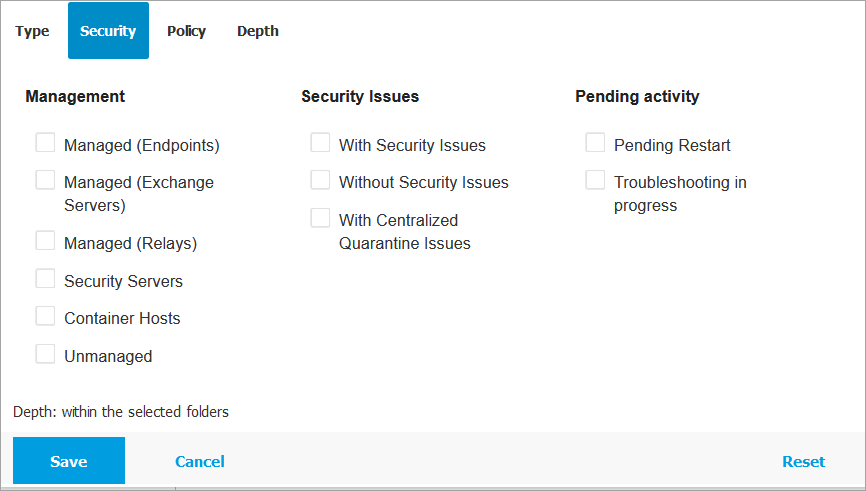Select the Security tab
Screen dimensions: 866x491
[x=108, y=31]
